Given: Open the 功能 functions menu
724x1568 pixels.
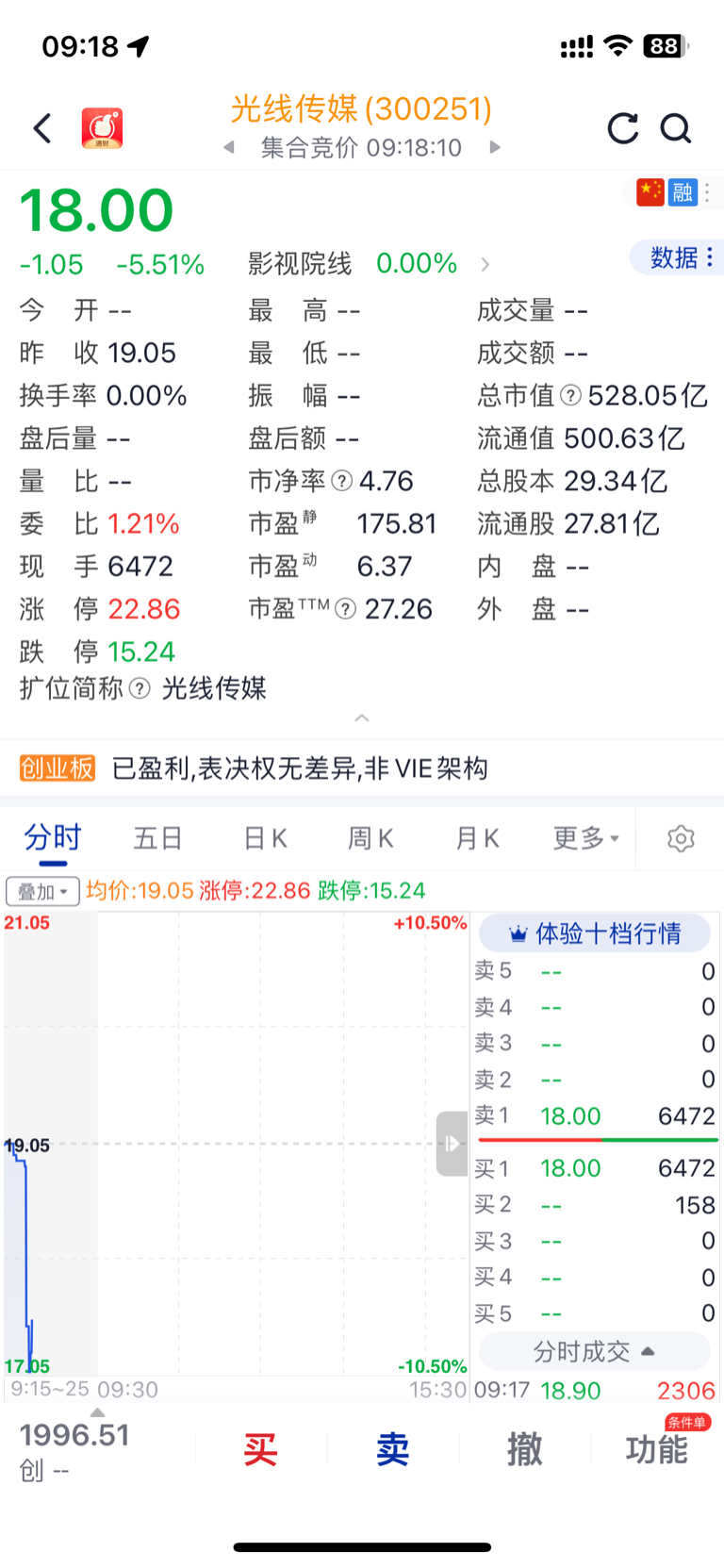Looking at the screenshot, I should click(657, 1449).
